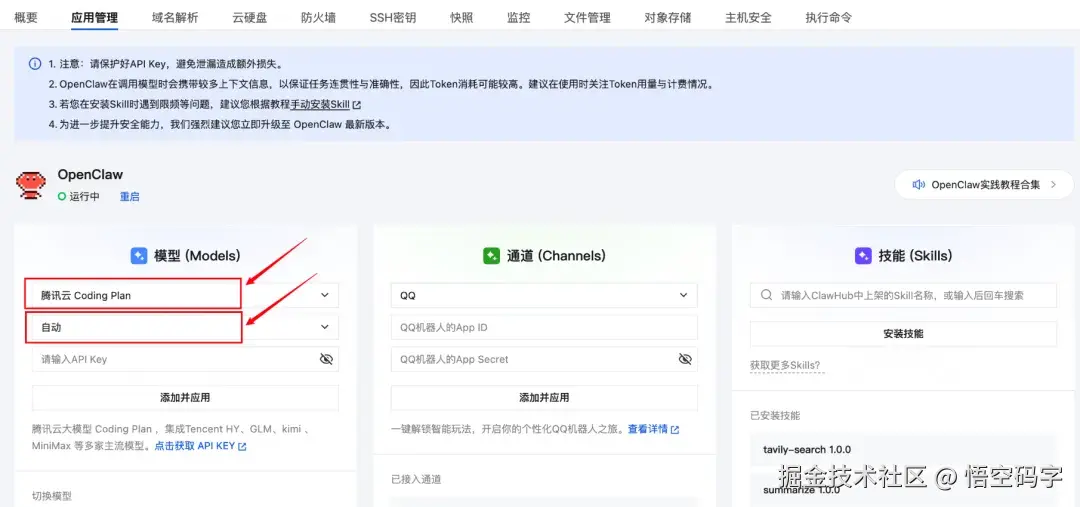Click the 运行中 status indicator

point(79,196)
